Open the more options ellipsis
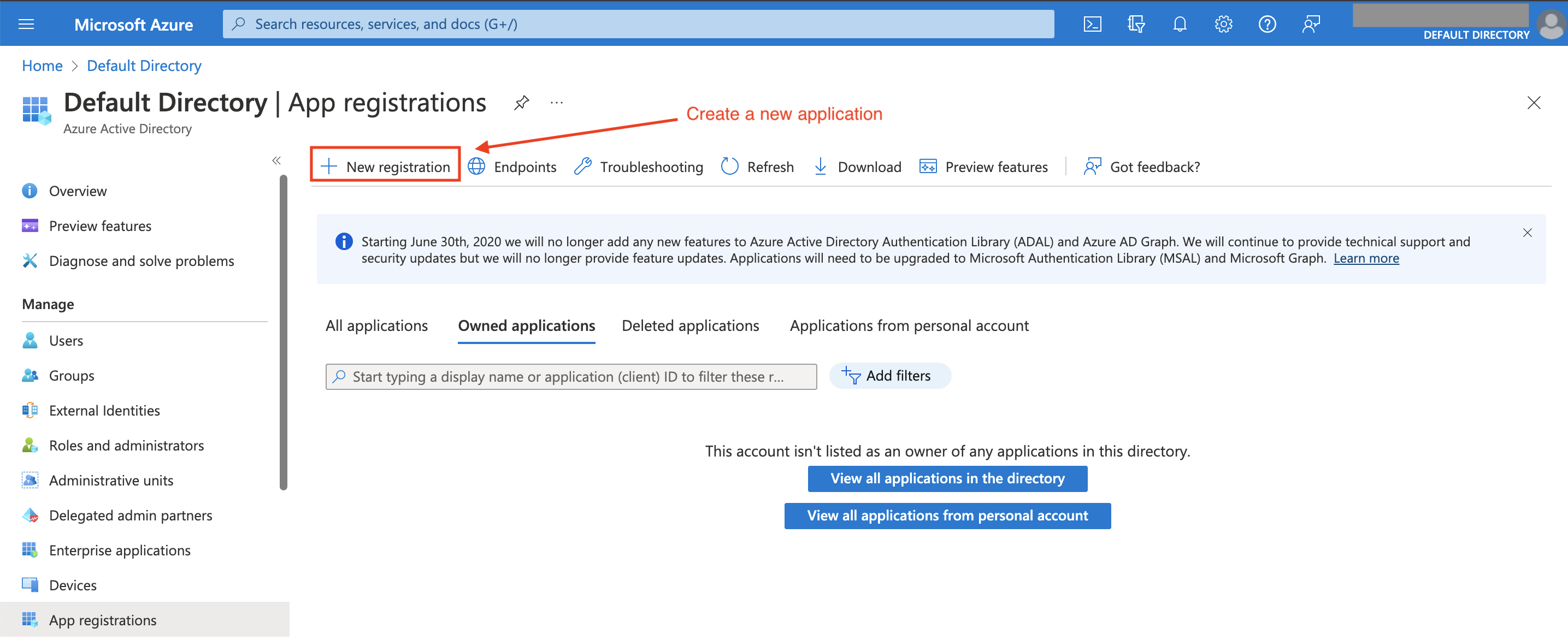This screenshot has height=640, width=1568. [556, 103]
